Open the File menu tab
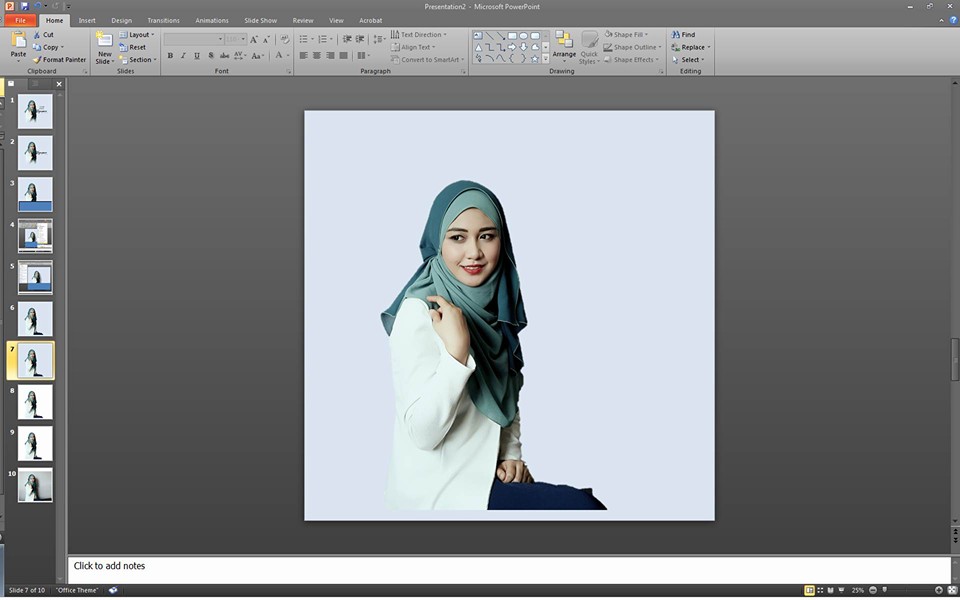 (x=21, y=20)
